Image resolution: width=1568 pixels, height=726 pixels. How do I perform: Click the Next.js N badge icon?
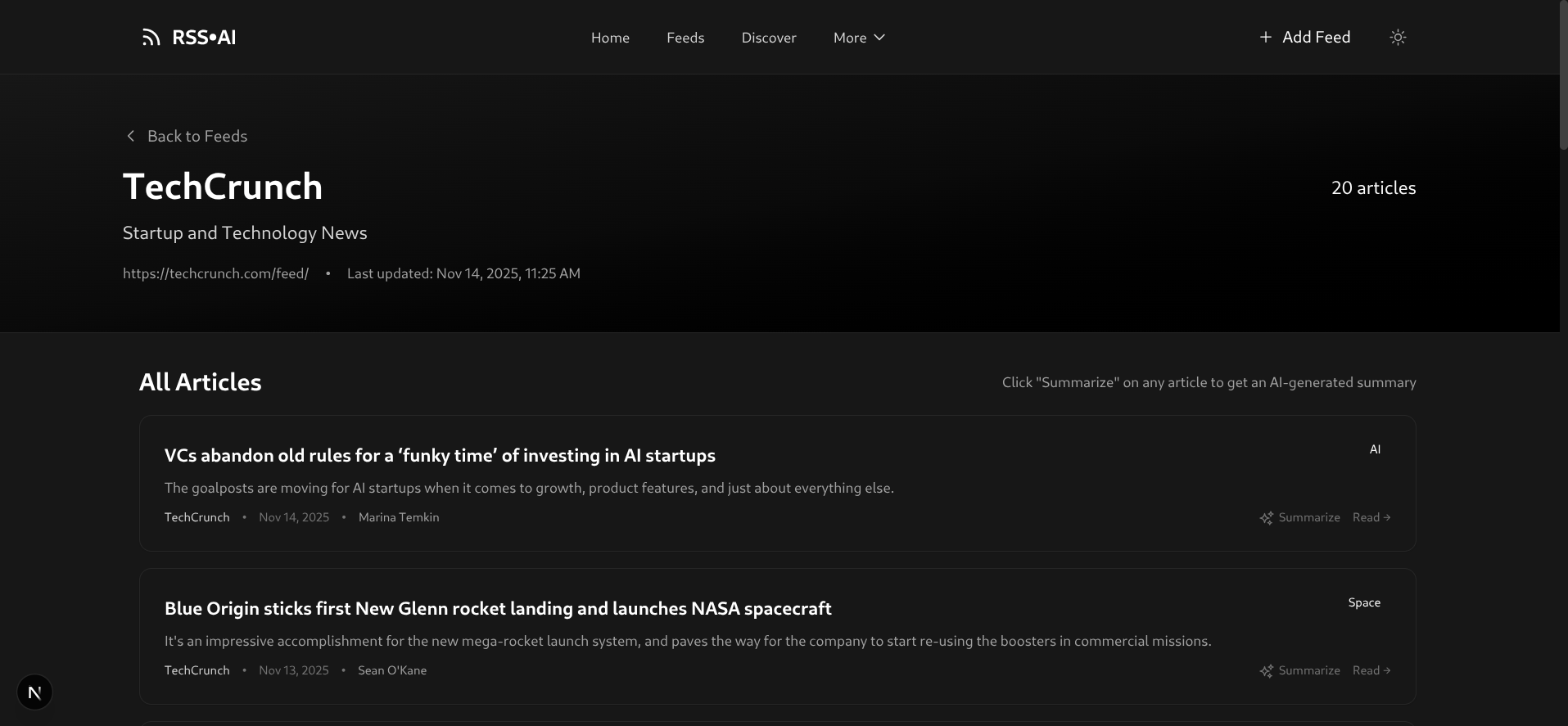(x=34, y=692)
